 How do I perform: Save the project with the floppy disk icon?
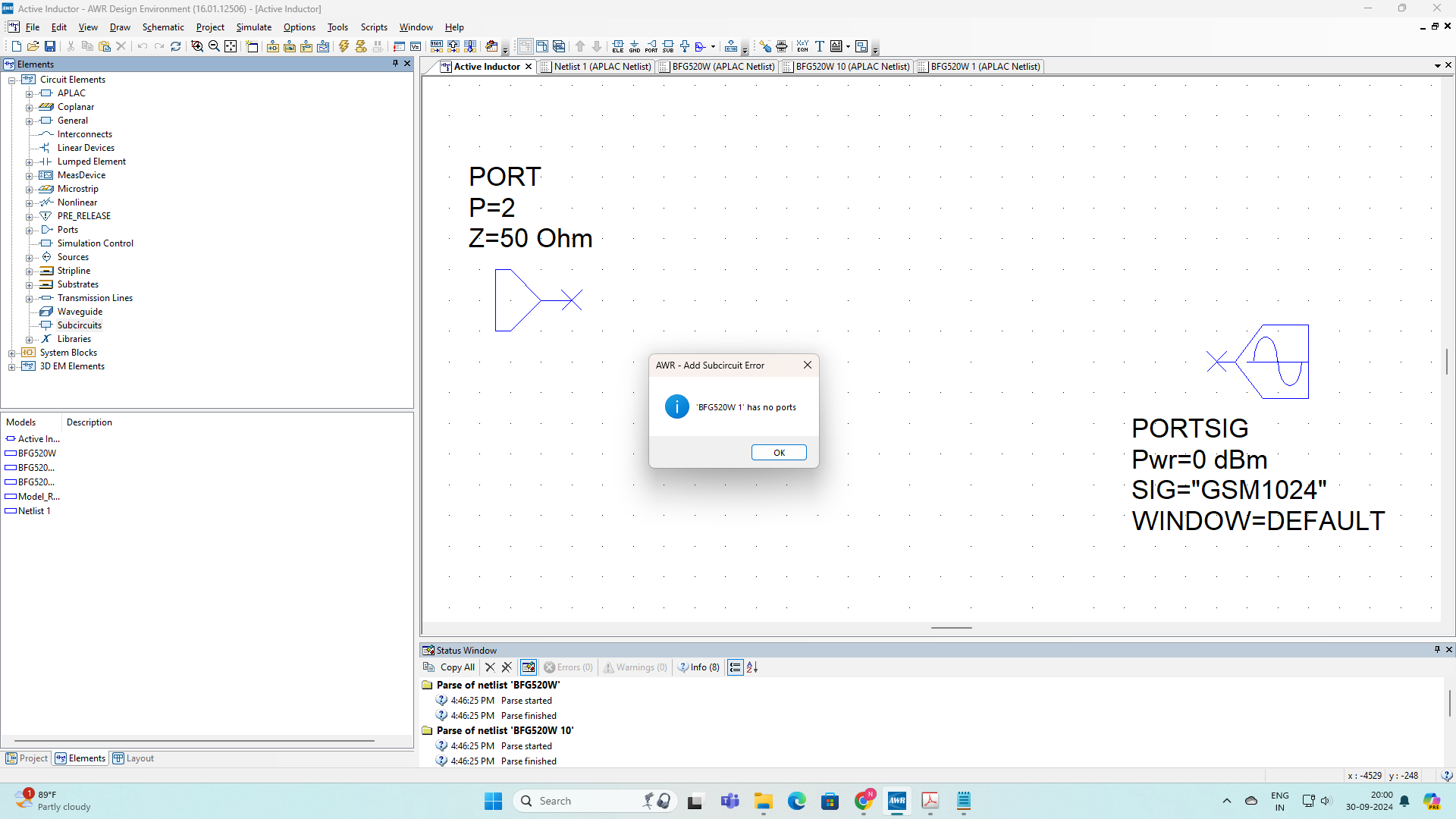50,46
